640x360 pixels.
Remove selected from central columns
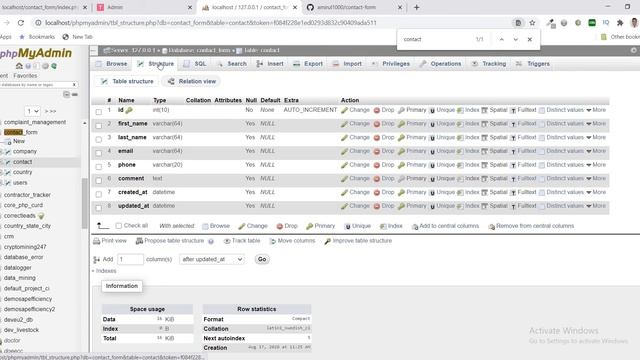[531, 226]
